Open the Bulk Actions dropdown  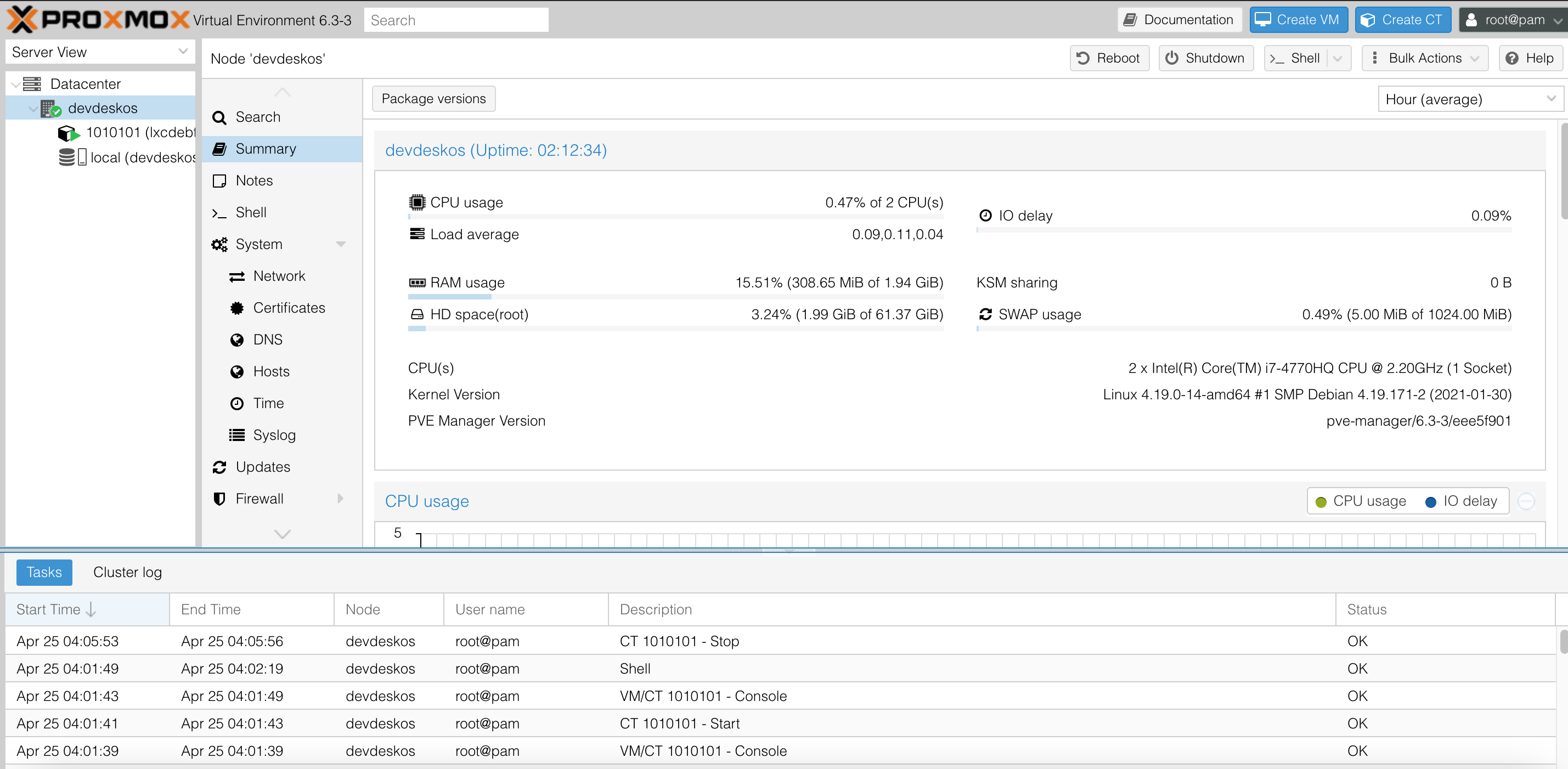[1425, 58]
